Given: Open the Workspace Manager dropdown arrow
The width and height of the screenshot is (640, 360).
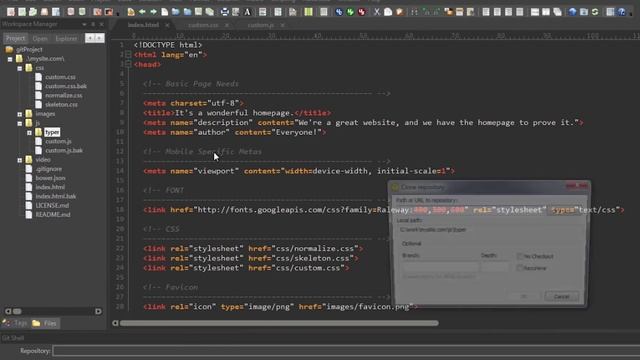Looking at the screenshot, I should tap(84, 24).
